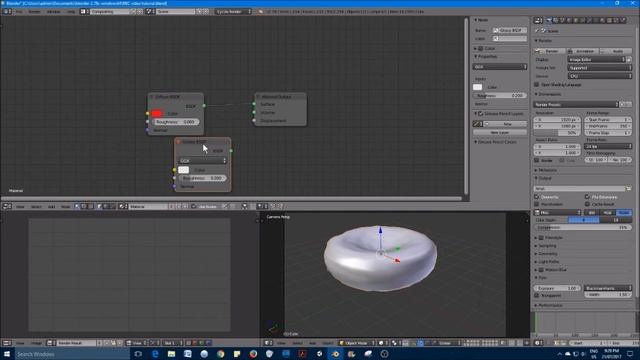
Task: Click the node Label field in sidebar
Action: pyautogui.click(x=510, y=38)
